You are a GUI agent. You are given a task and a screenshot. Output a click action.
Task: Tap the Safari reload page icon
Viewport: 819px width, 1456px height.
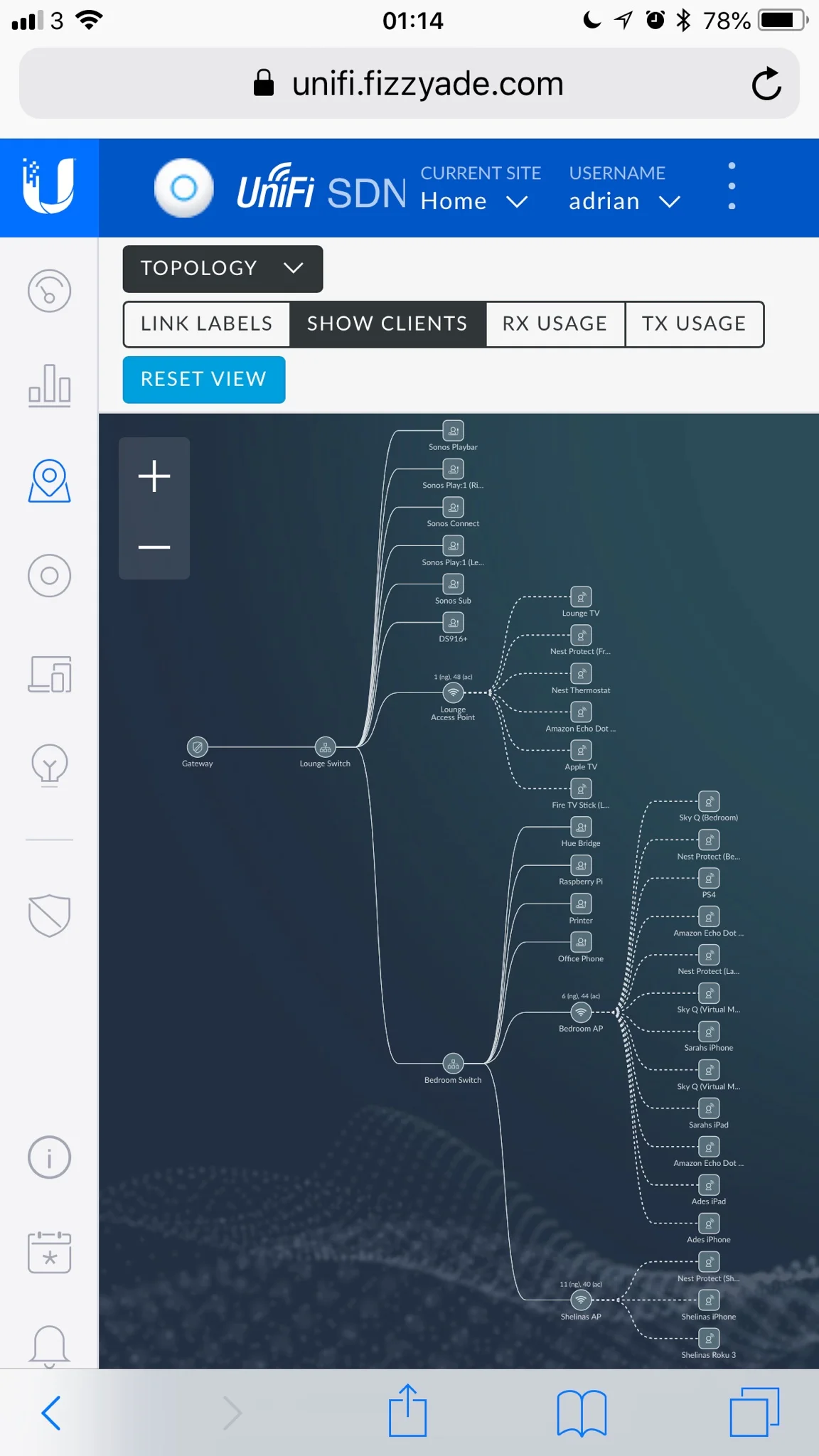pyautogui.click(x=766, y=84)
